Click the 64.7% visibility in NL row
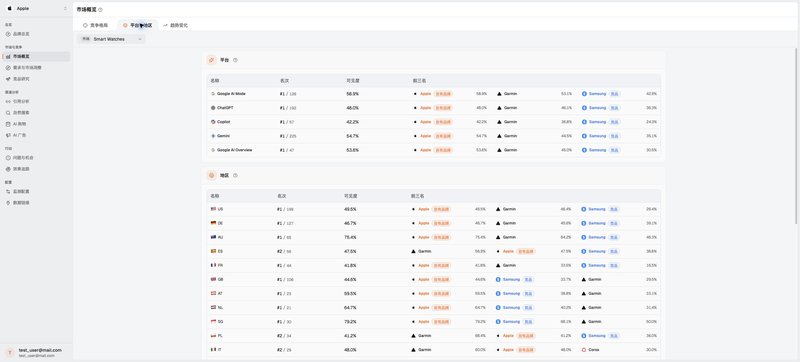 tap(350, 307)
